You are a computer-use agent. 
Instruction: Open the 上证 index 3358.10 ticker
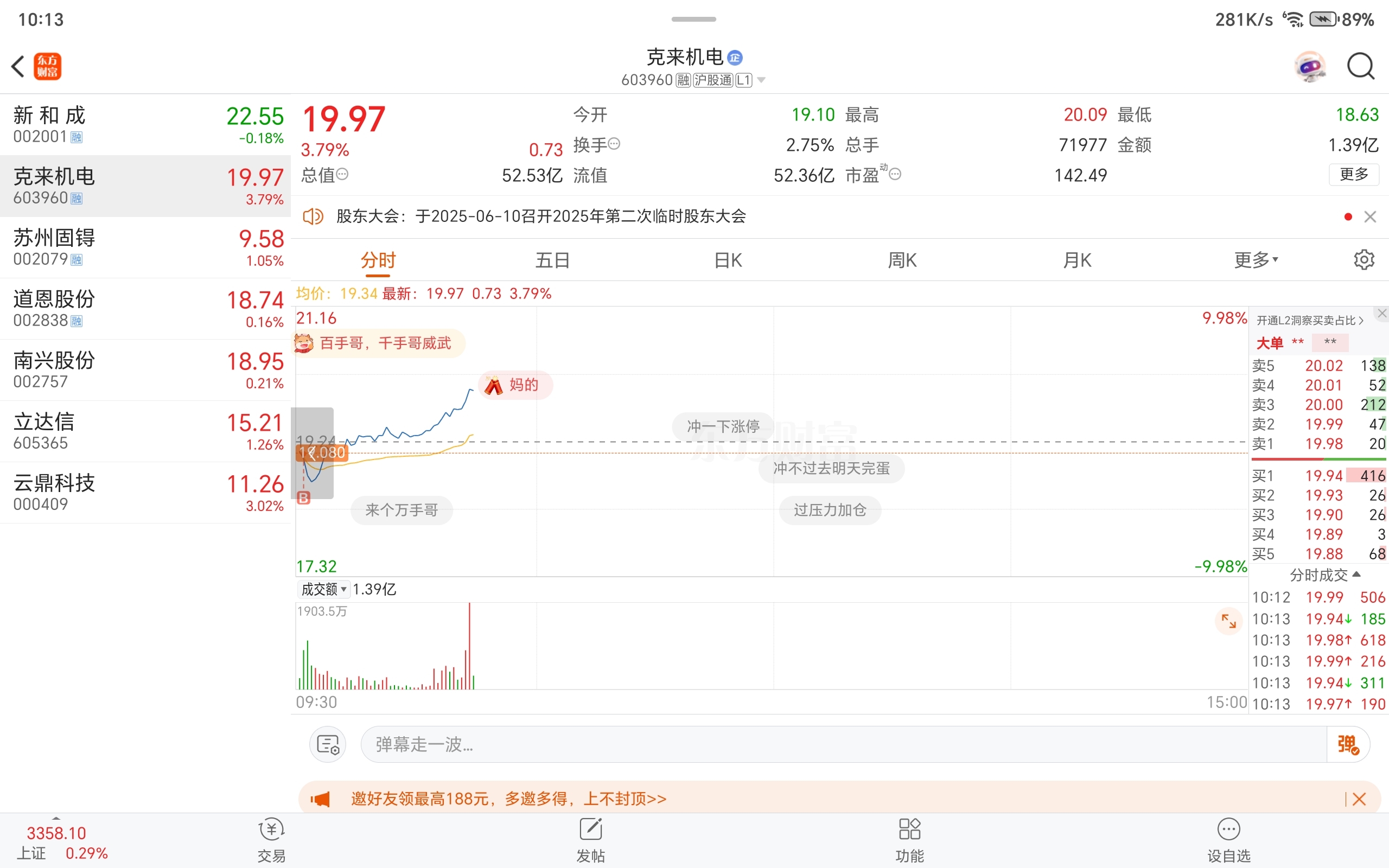pos(62,842)
